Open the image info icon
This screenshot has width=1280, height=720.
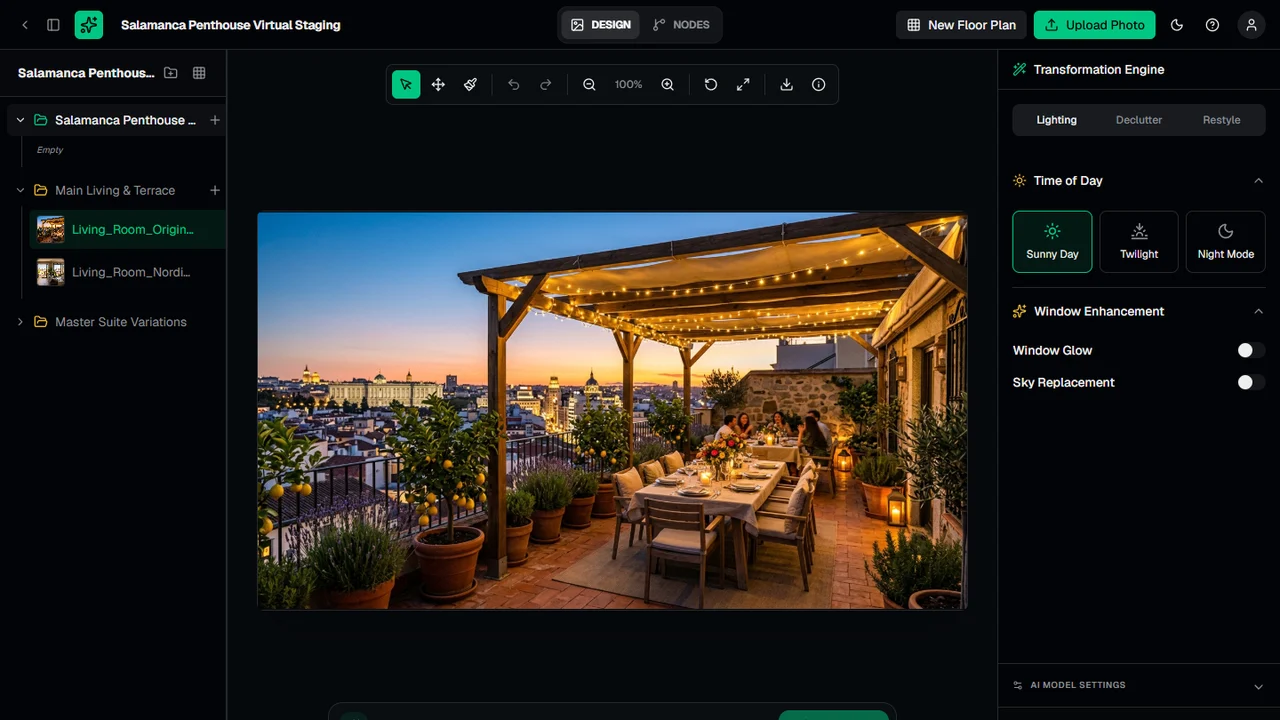pyautogui.click(x=819, y=85)
